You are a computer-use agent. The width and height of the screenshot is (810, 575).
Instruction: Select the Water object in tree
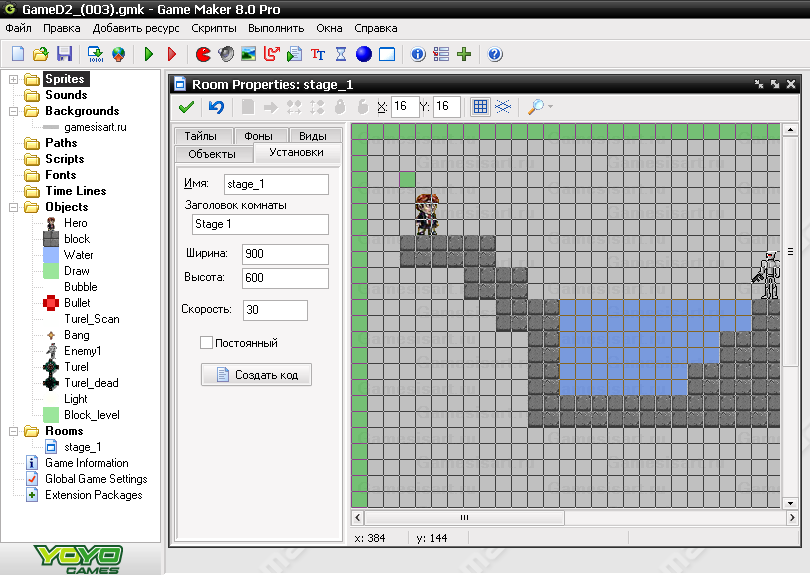[79, 255]
